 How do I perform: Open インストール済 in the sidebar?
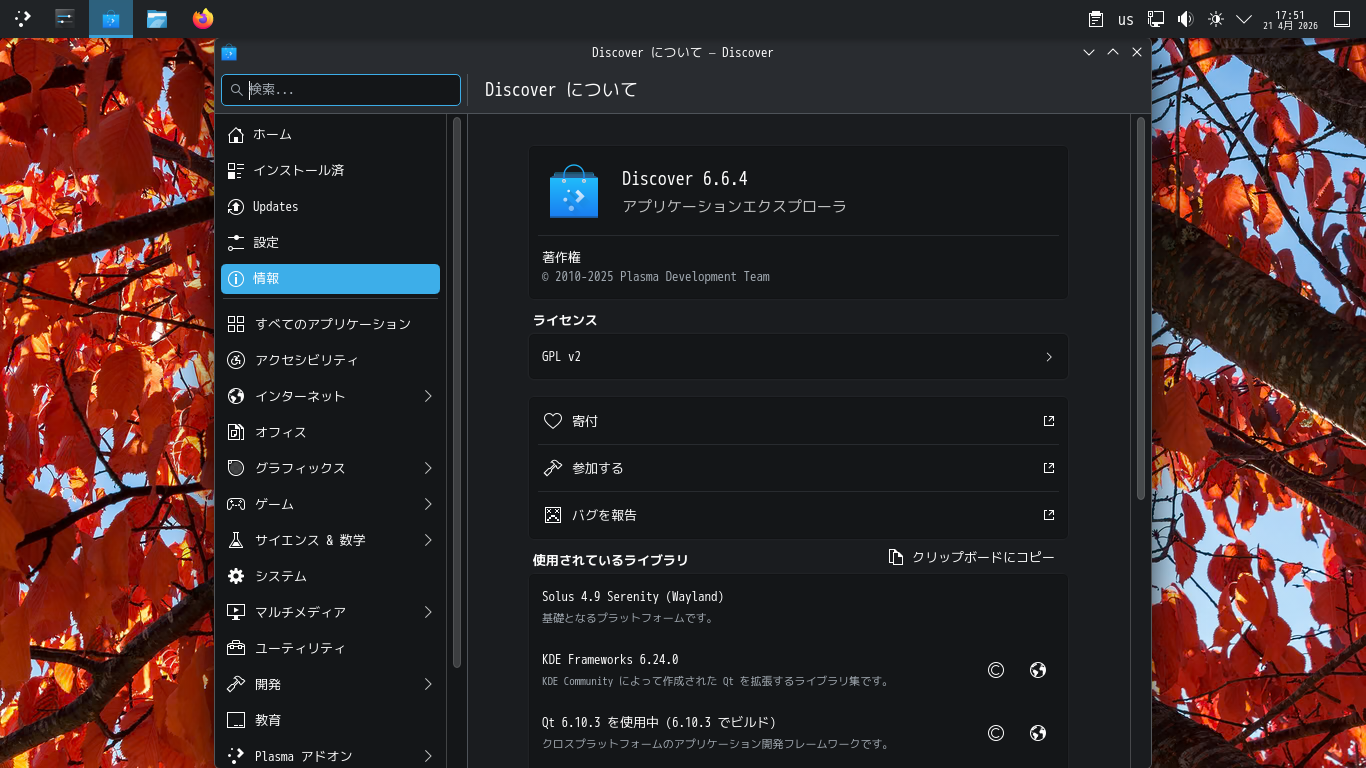(330, 171)
